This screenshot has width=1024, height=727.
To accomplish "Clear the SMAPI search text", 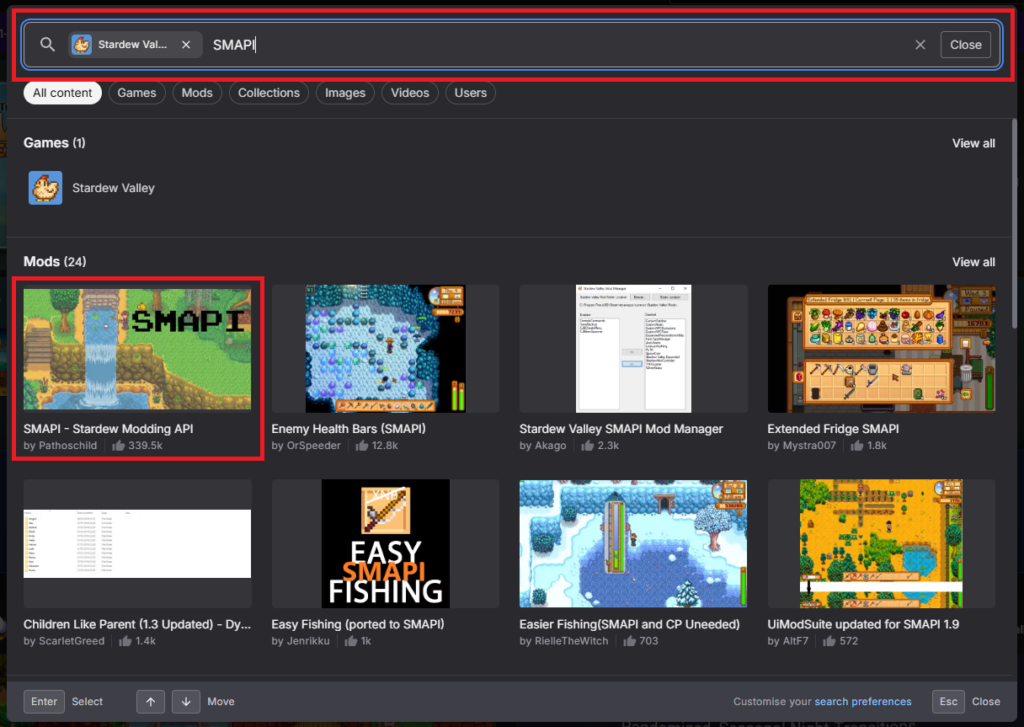I will 920,45.
